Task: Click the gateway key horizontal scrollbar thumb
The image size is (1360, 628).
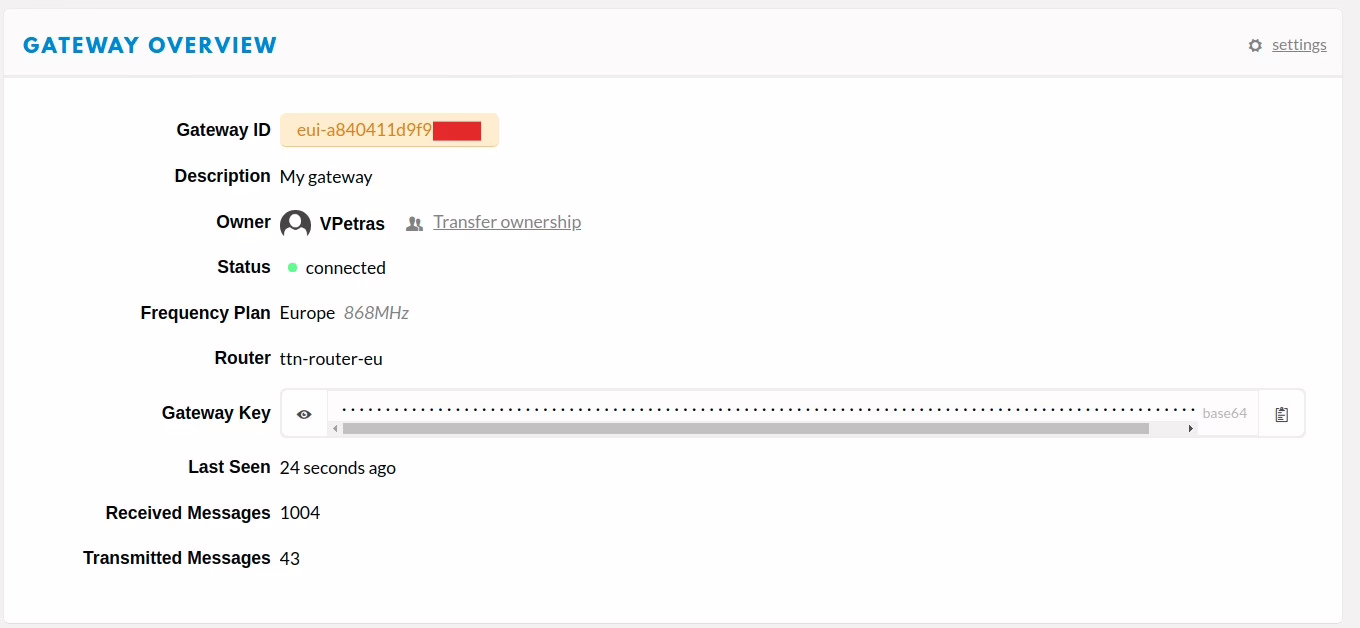Action: coord(745,428)
